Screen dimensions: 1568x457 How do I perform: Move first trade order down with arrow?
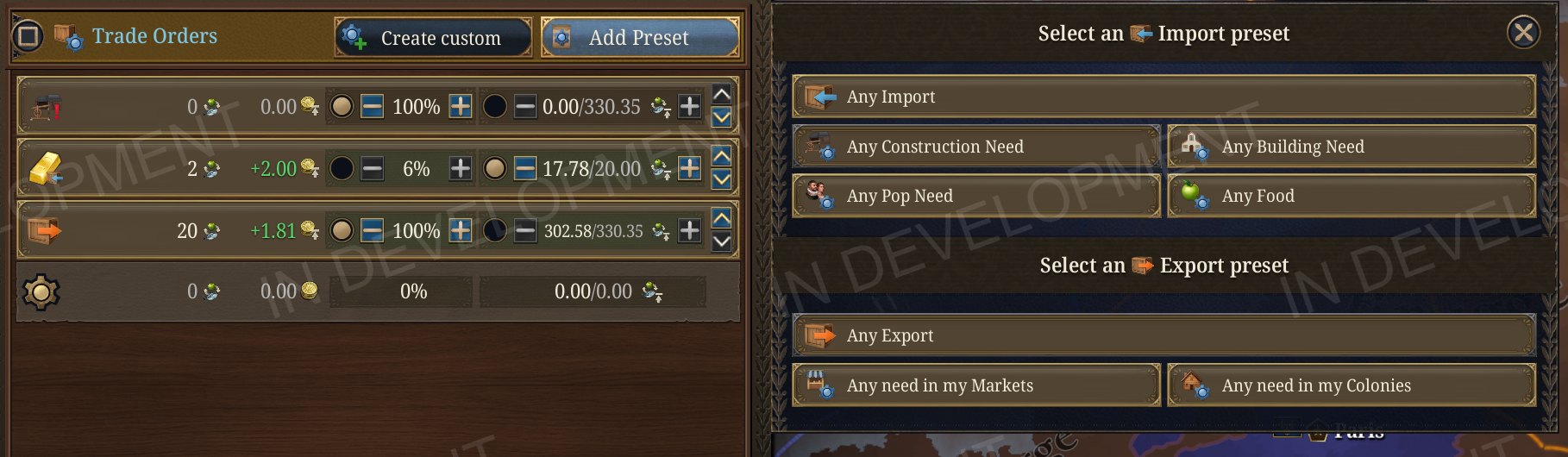[722, 117]
